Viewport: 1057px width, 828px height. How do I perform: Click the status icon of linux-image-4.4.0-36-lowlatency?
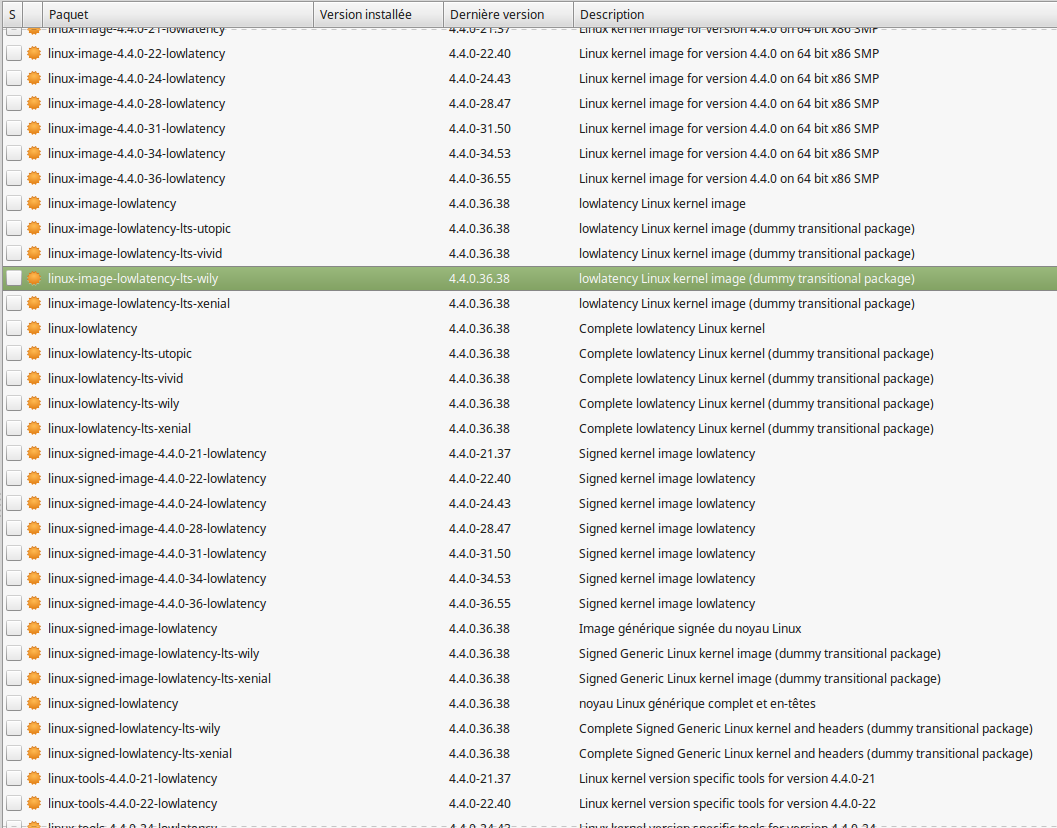(34, 179)
